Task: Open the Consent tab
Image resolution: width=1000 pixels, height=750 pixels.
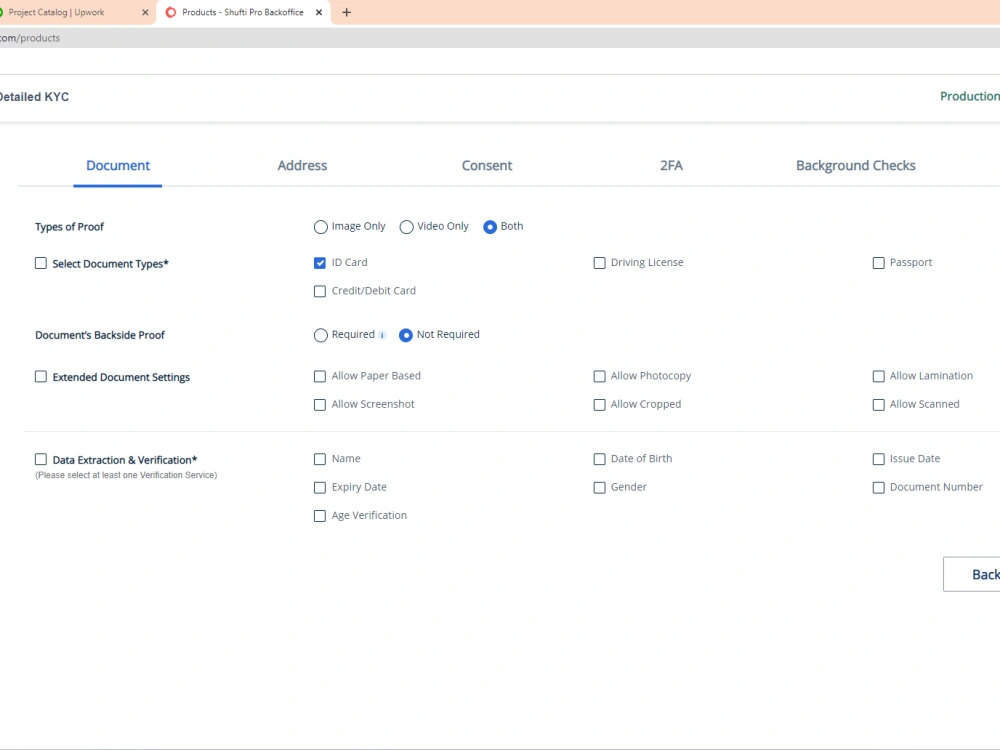Action: 487,165
